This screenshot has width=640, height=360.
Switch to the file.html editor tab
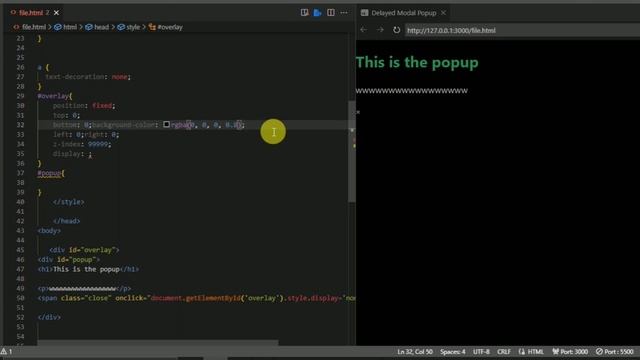pos(31,13)
